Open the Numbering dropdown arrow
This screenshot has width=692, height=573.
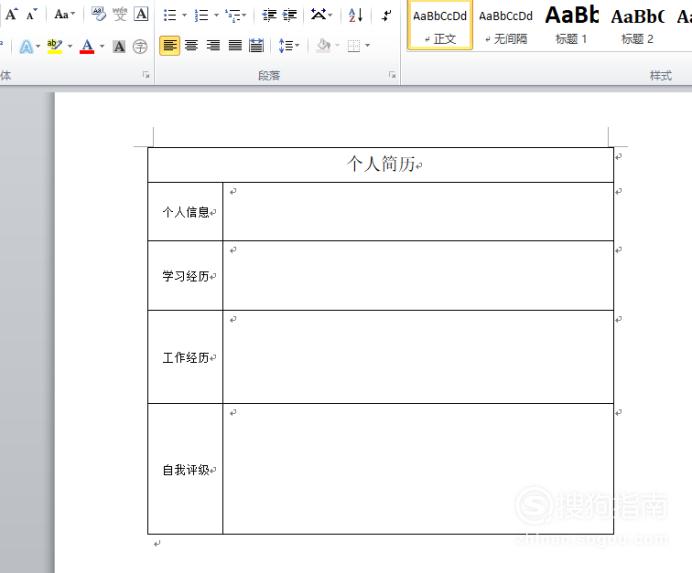[x=216, y=15]
